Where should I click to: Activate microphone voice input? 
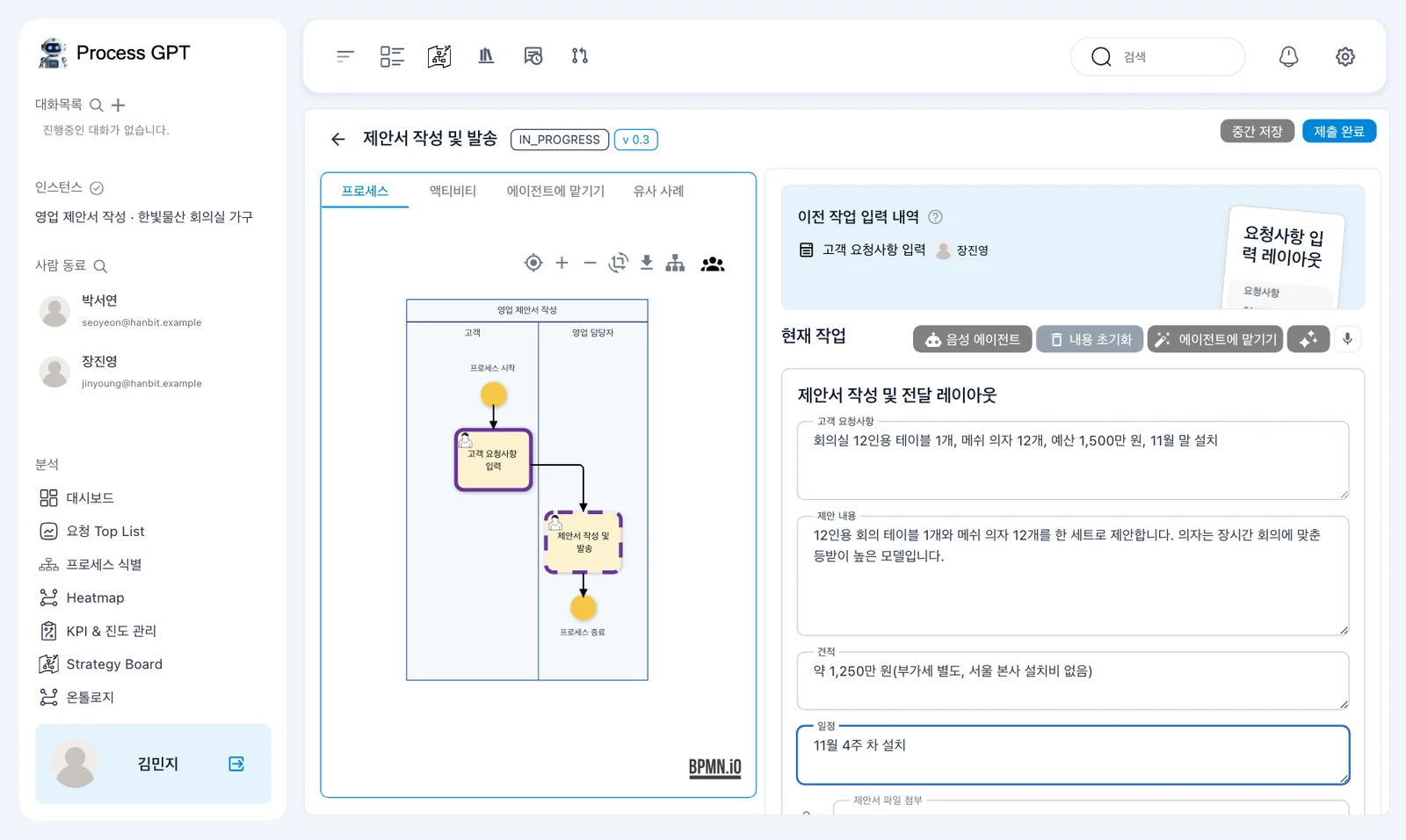click(1347, 339)
